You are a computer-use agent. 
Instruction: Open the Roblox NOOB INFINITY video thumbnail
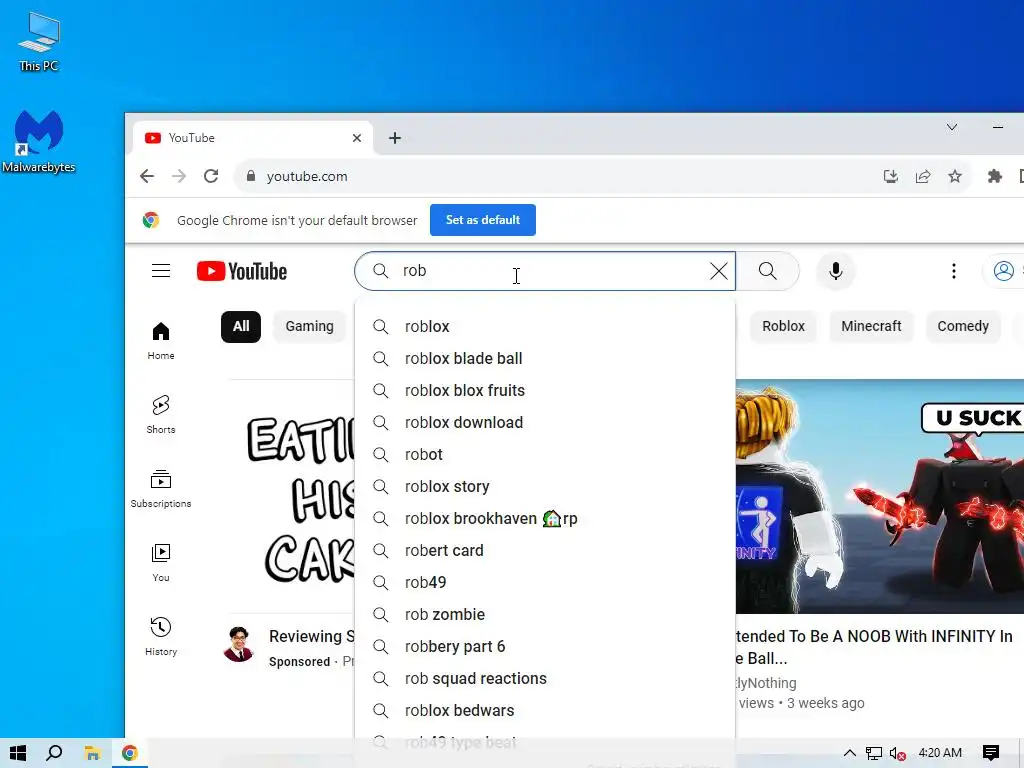pyautogui.click(x=880, y=496)
